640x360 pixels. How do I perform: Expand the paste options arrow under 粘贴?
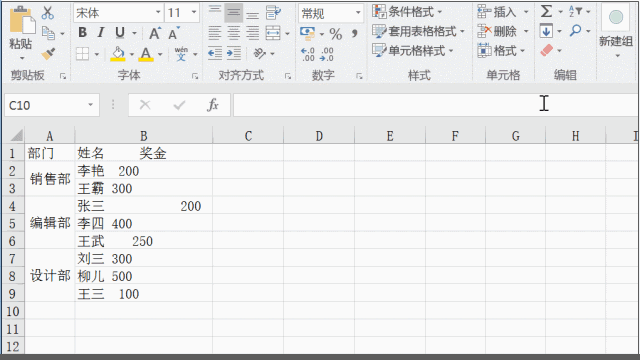[22, 58]
